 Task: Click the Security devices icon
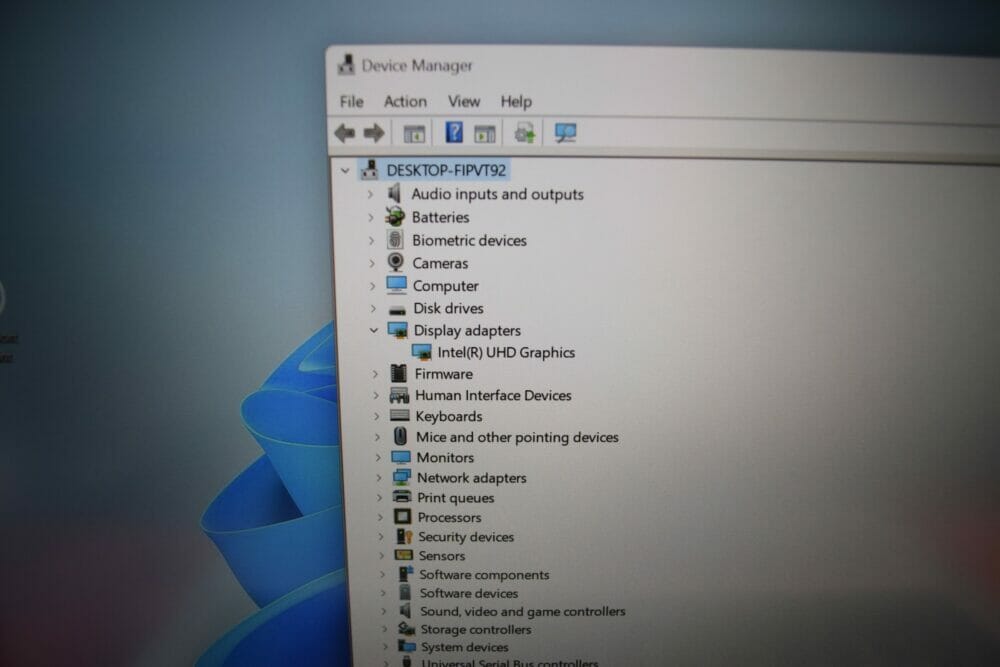pyautogui.click(x=404, y=536)
